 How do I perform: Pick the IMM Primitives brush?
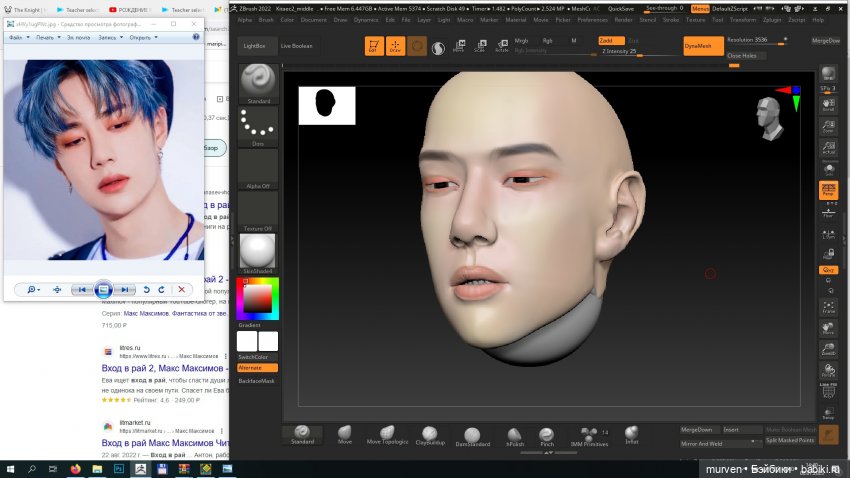pos(589,436)
